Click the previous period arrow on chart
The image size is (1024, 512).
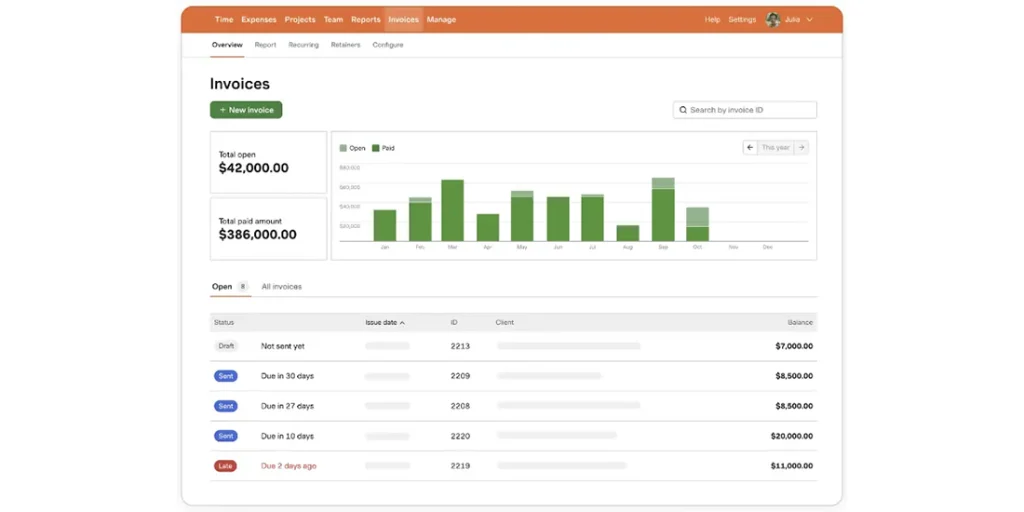pos(750,148)
